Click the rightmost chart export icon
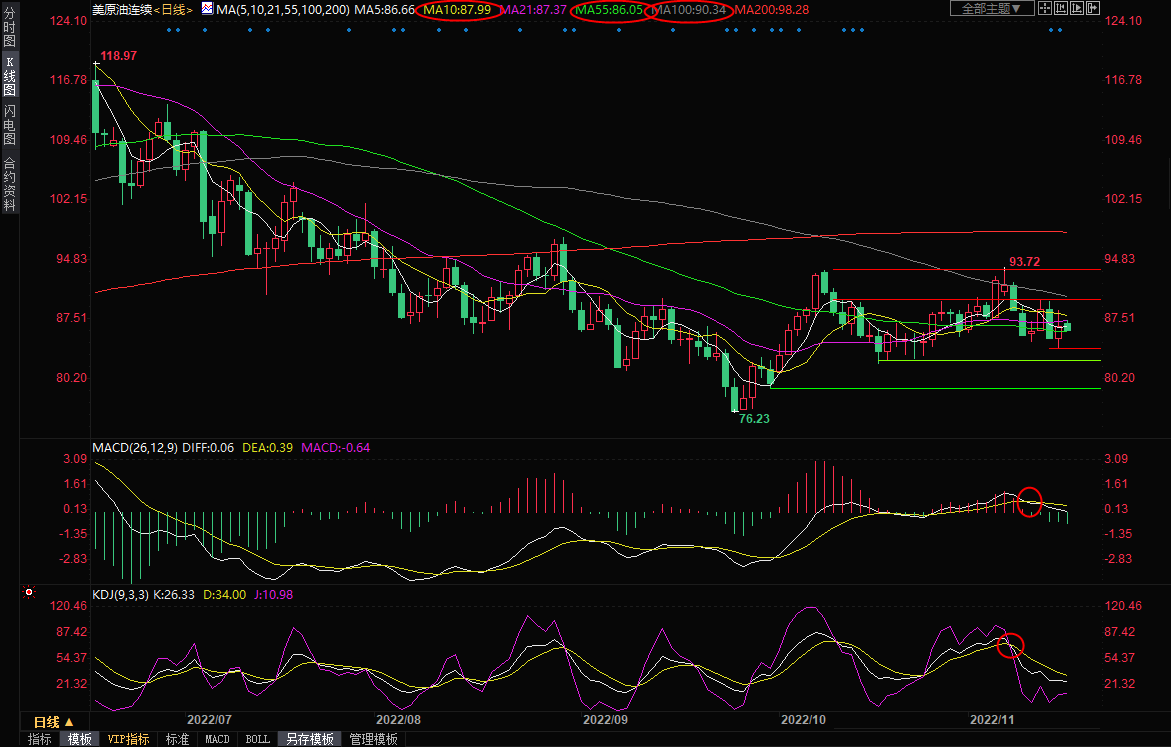Image resolution: width=1171 pixels, height=747 pixels. pyautogui.click(x=1097, y=9)
